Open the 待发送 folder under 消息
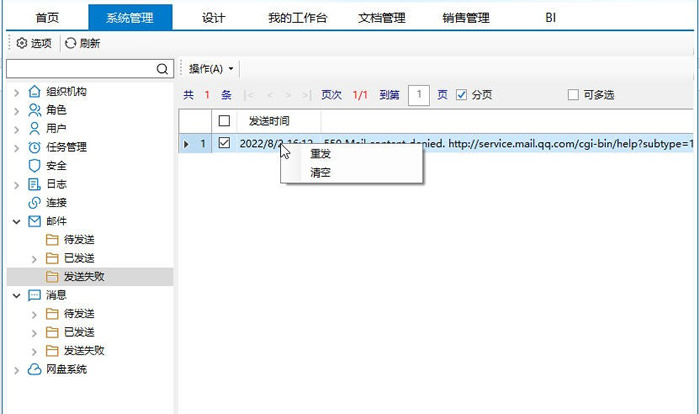700x414 pixels. 78,314
